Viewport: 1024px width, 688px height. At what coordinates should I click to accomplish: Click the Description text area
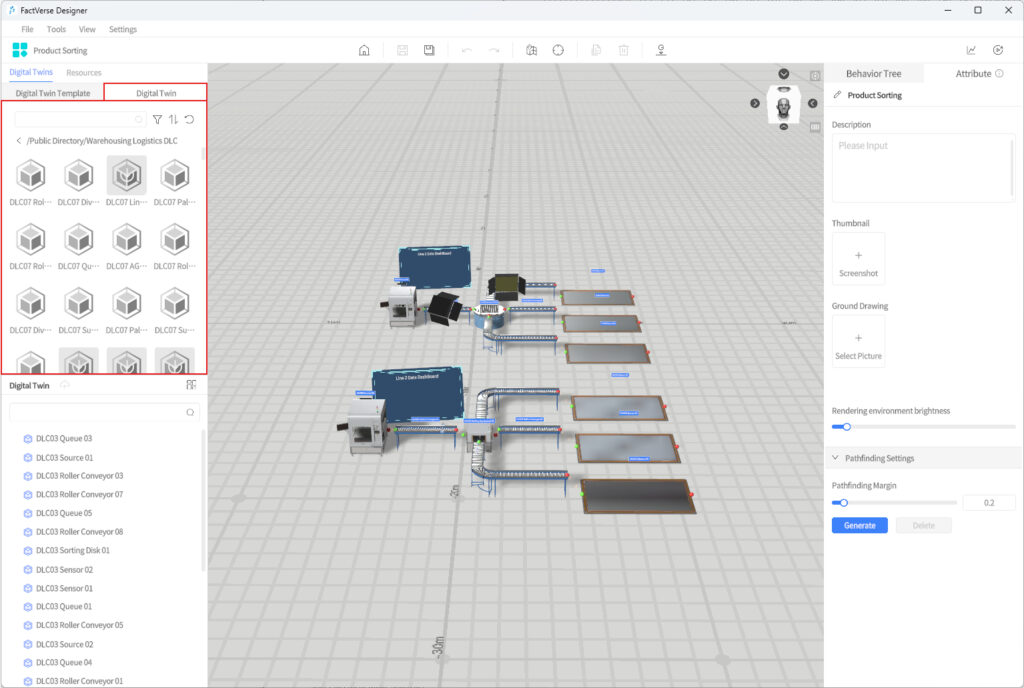[x=923, y=168]
